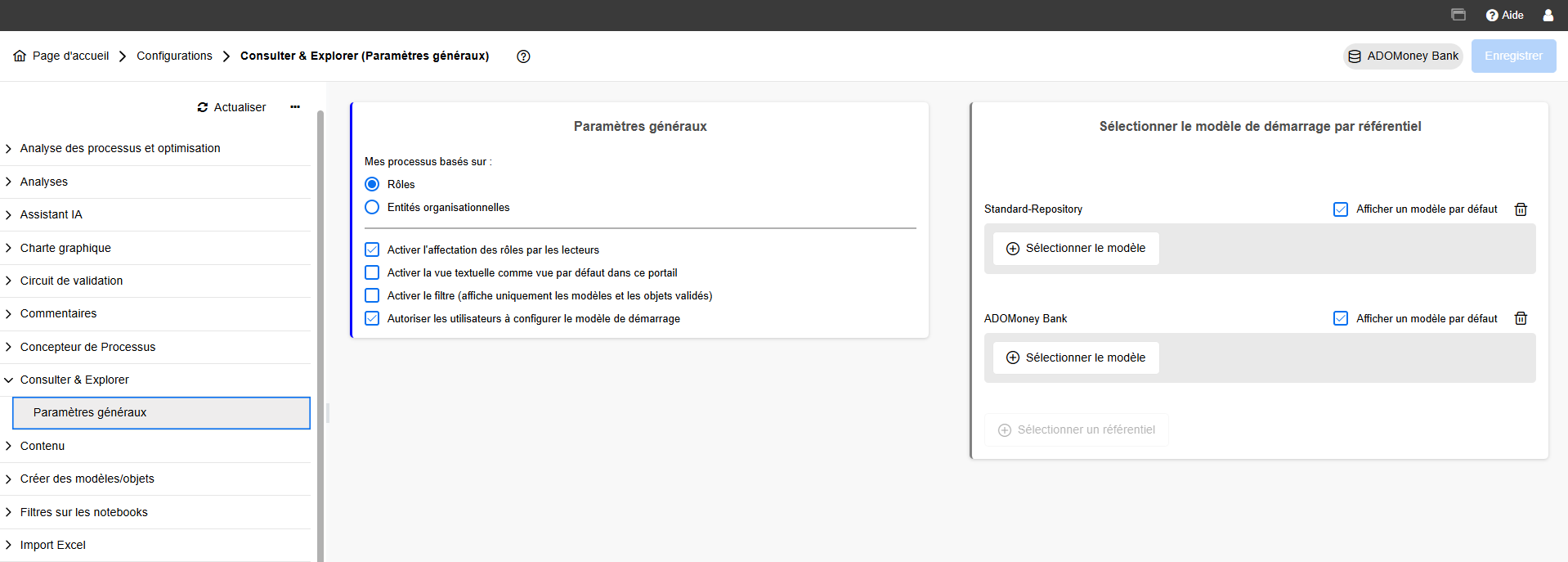
Task: Open the three-dot more options menu
Action: (295, 107)
